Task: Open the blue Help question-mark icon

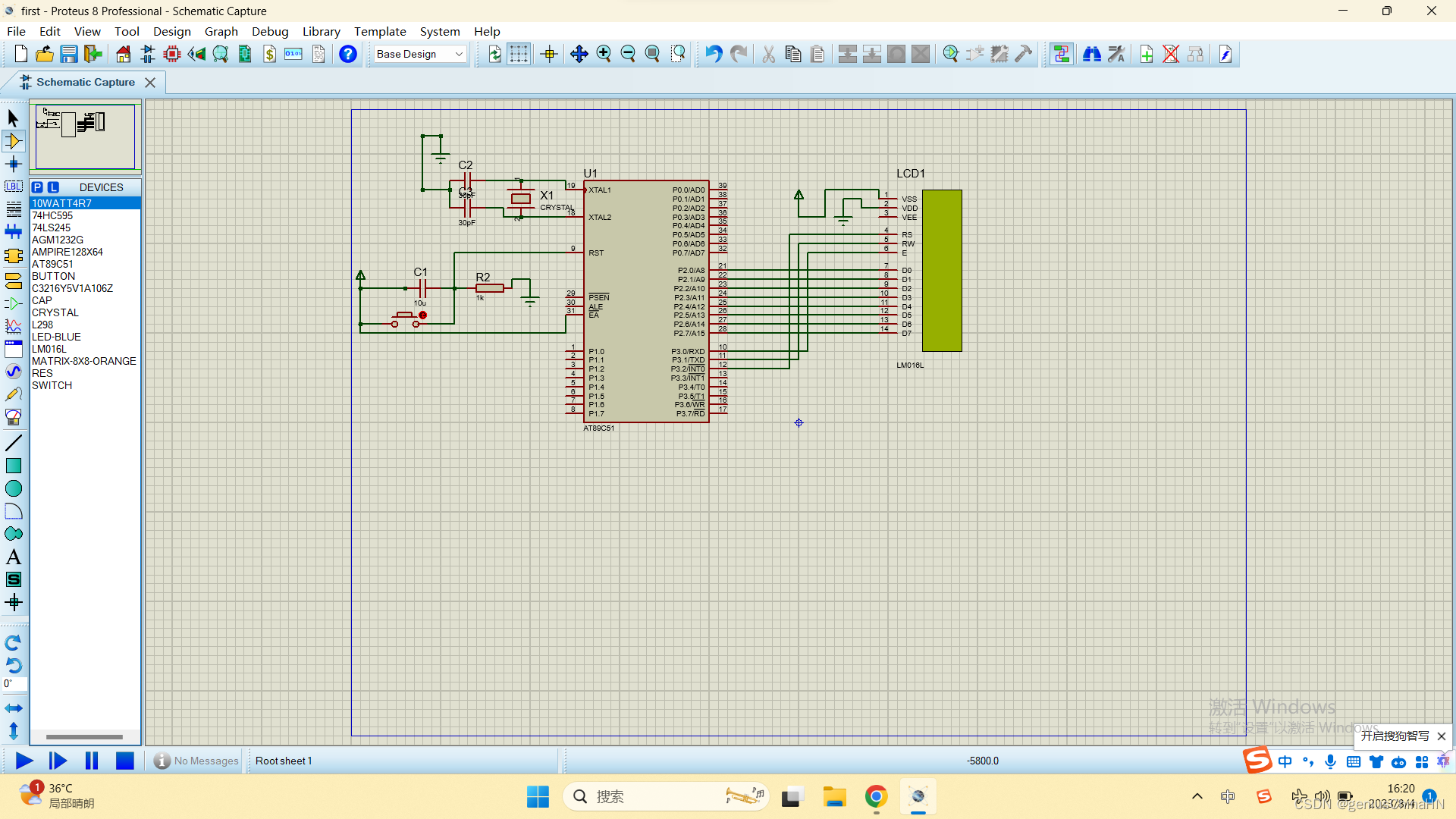Action: [348, 54]
